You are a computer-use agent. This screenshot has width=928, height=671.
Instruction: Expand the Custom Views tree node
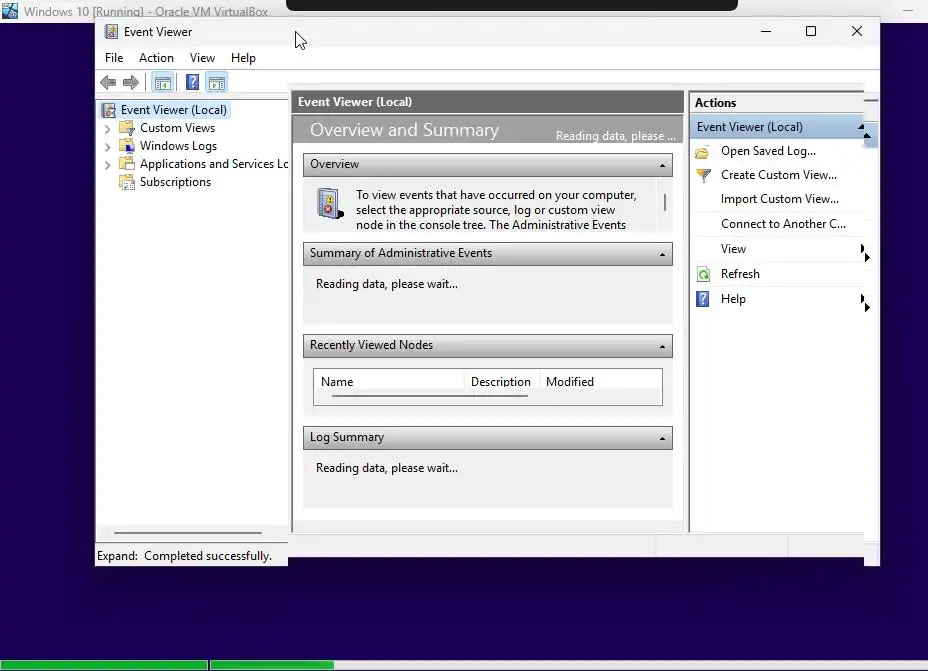point(107,128)
